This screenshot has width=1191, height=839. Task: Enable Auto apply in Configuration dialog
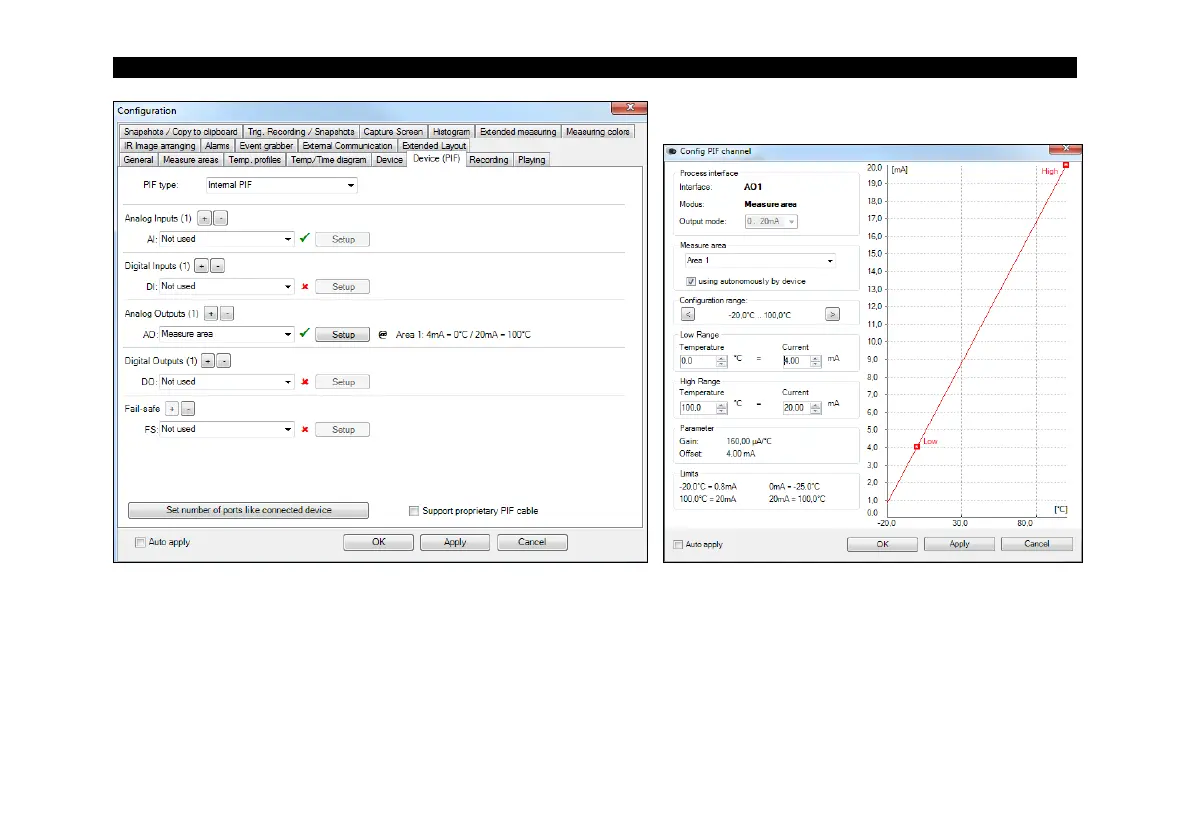pyautogui.click(x=140, y=542)
